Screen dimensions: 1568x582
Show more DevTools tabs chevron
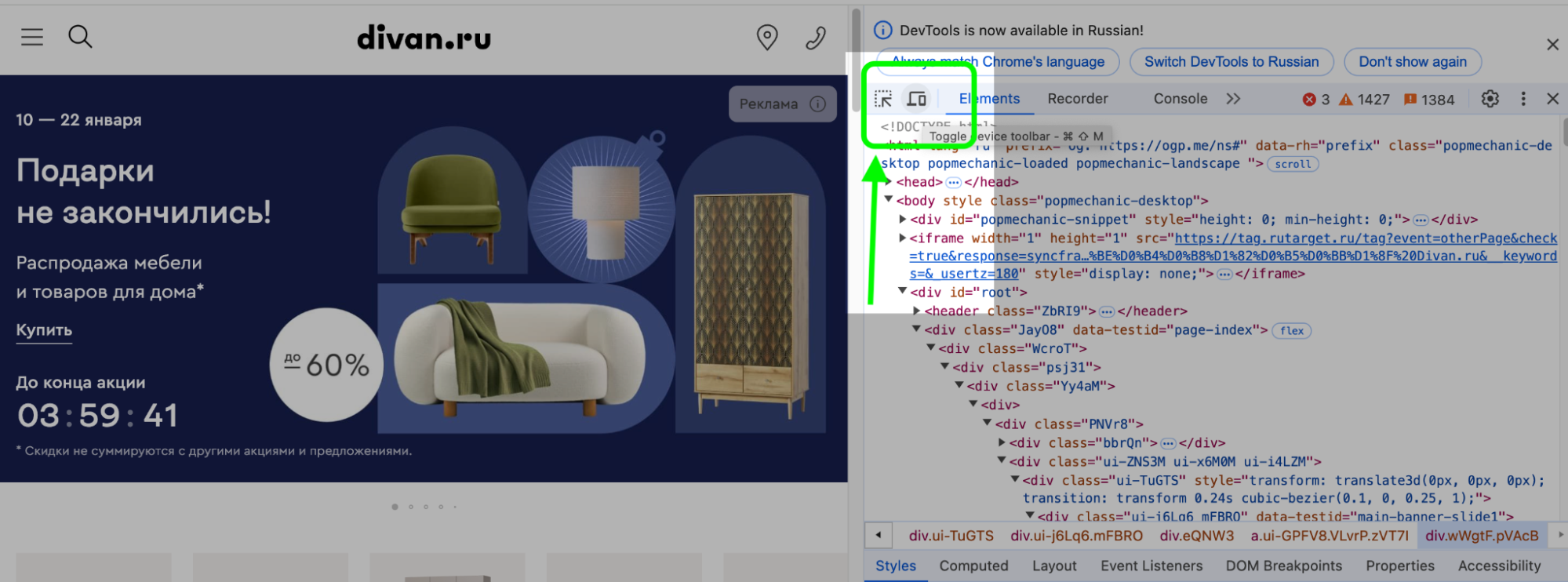click(x=1233, y=99)
